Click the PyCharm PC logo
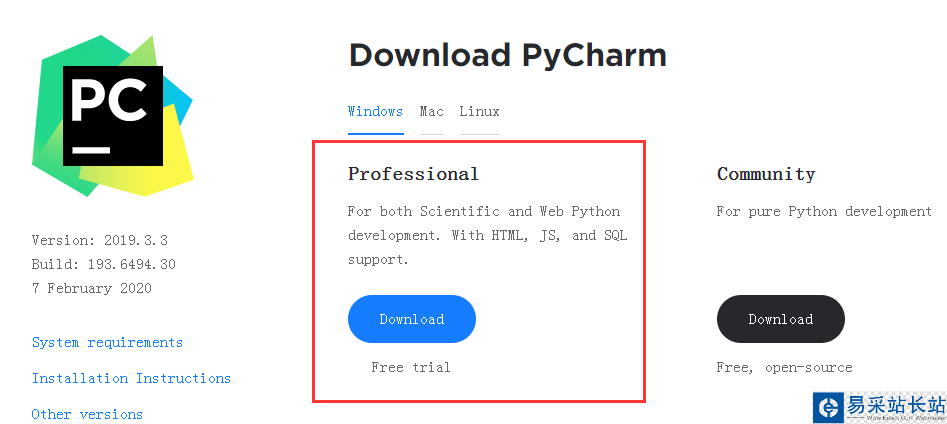947x424 pixels. click(112, 115)
